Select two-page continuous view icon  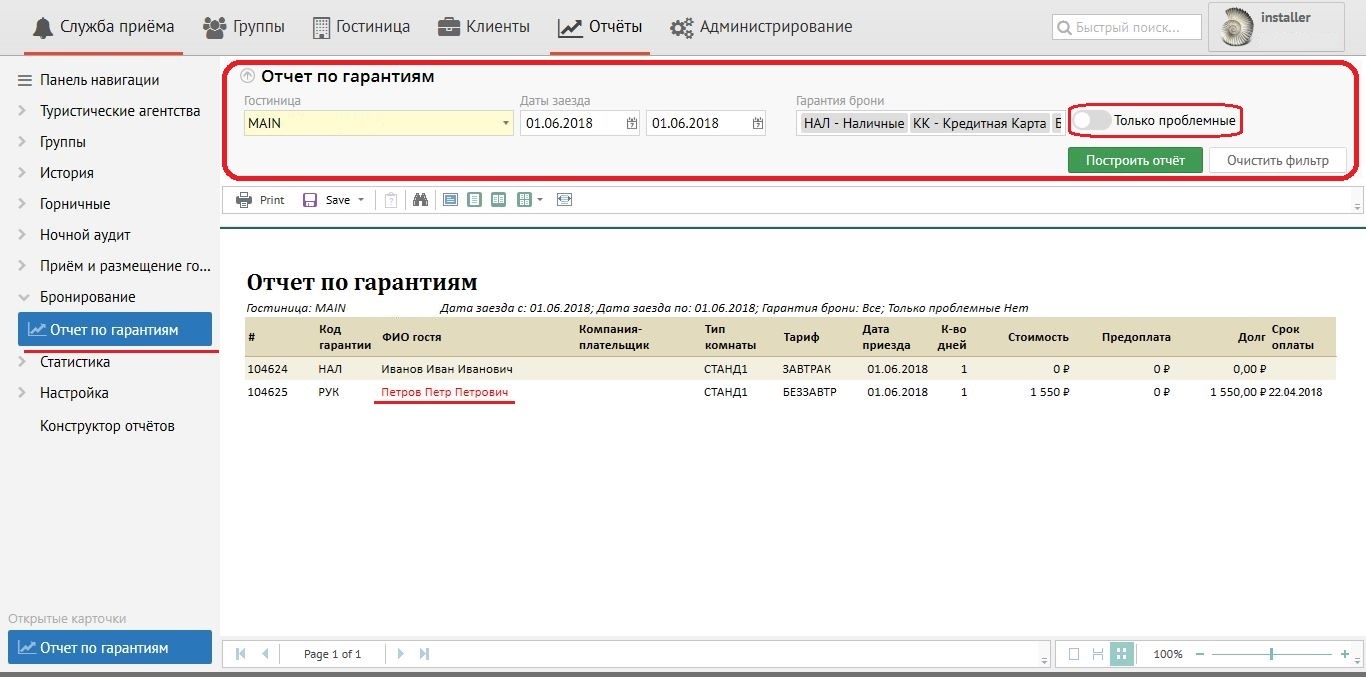tap(498, 200)
